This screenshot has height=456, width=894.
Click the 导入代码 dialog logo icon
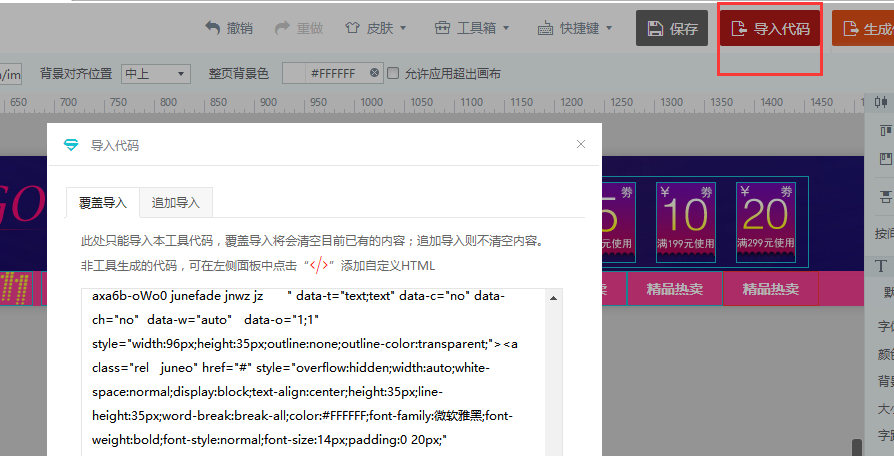tap(71, 145)
